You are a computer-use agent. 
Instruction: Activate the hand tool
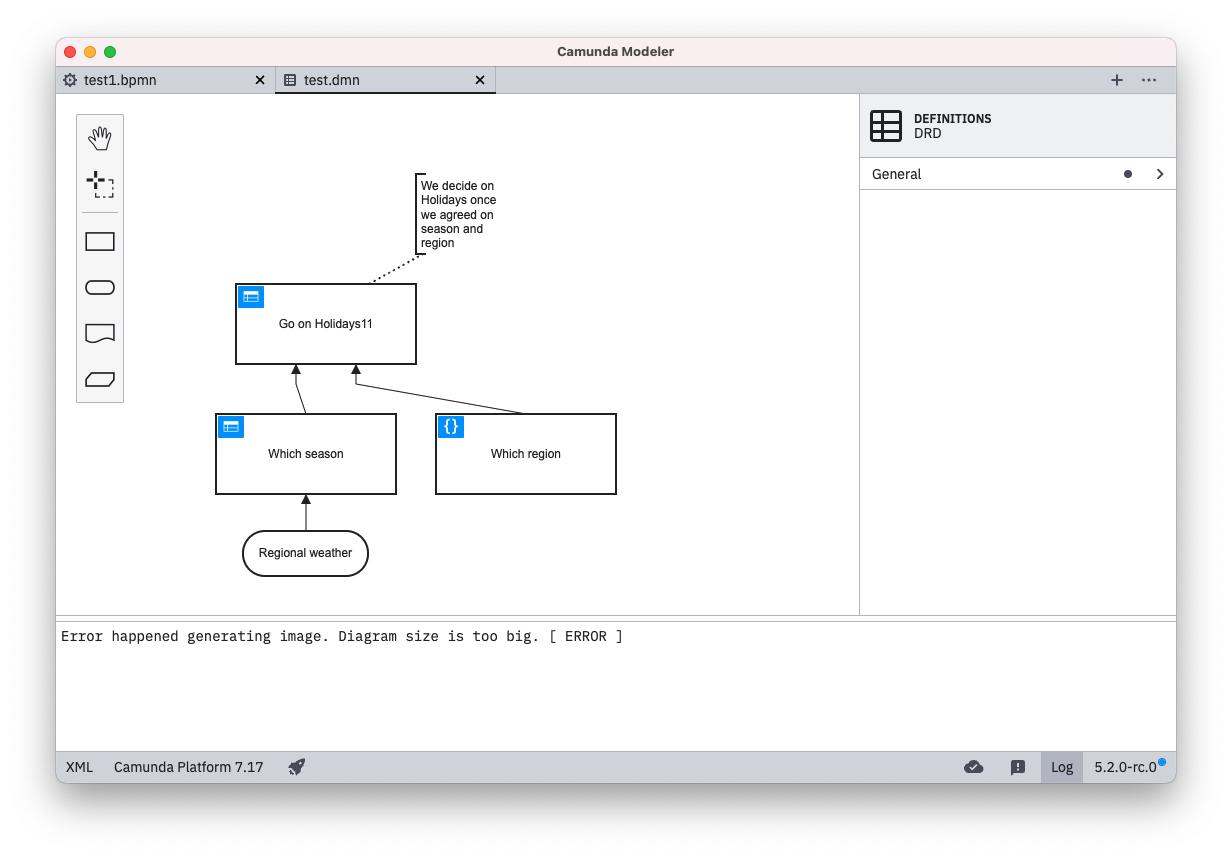pos(100,138)
